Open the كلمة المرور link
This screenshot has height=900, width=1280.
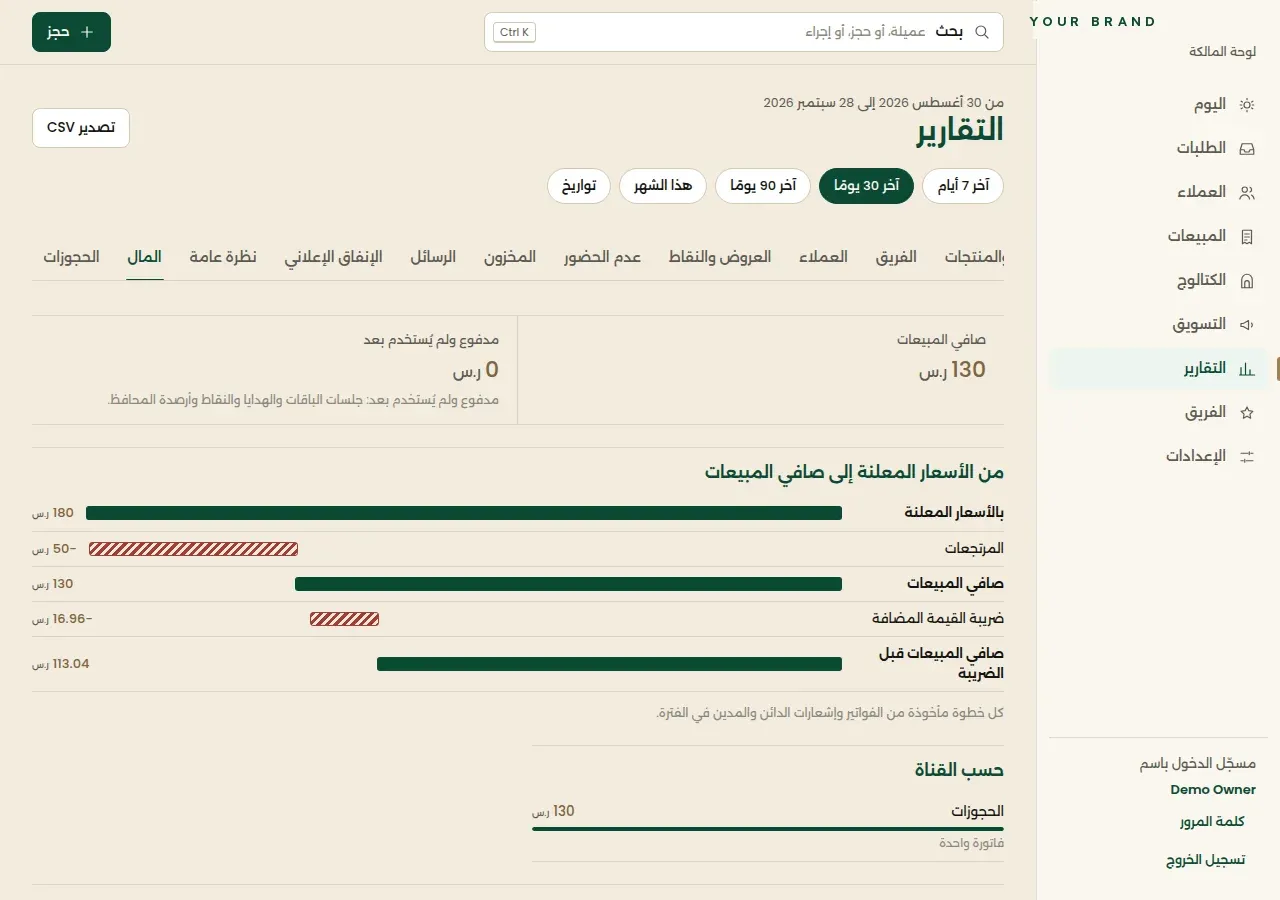1212,822
